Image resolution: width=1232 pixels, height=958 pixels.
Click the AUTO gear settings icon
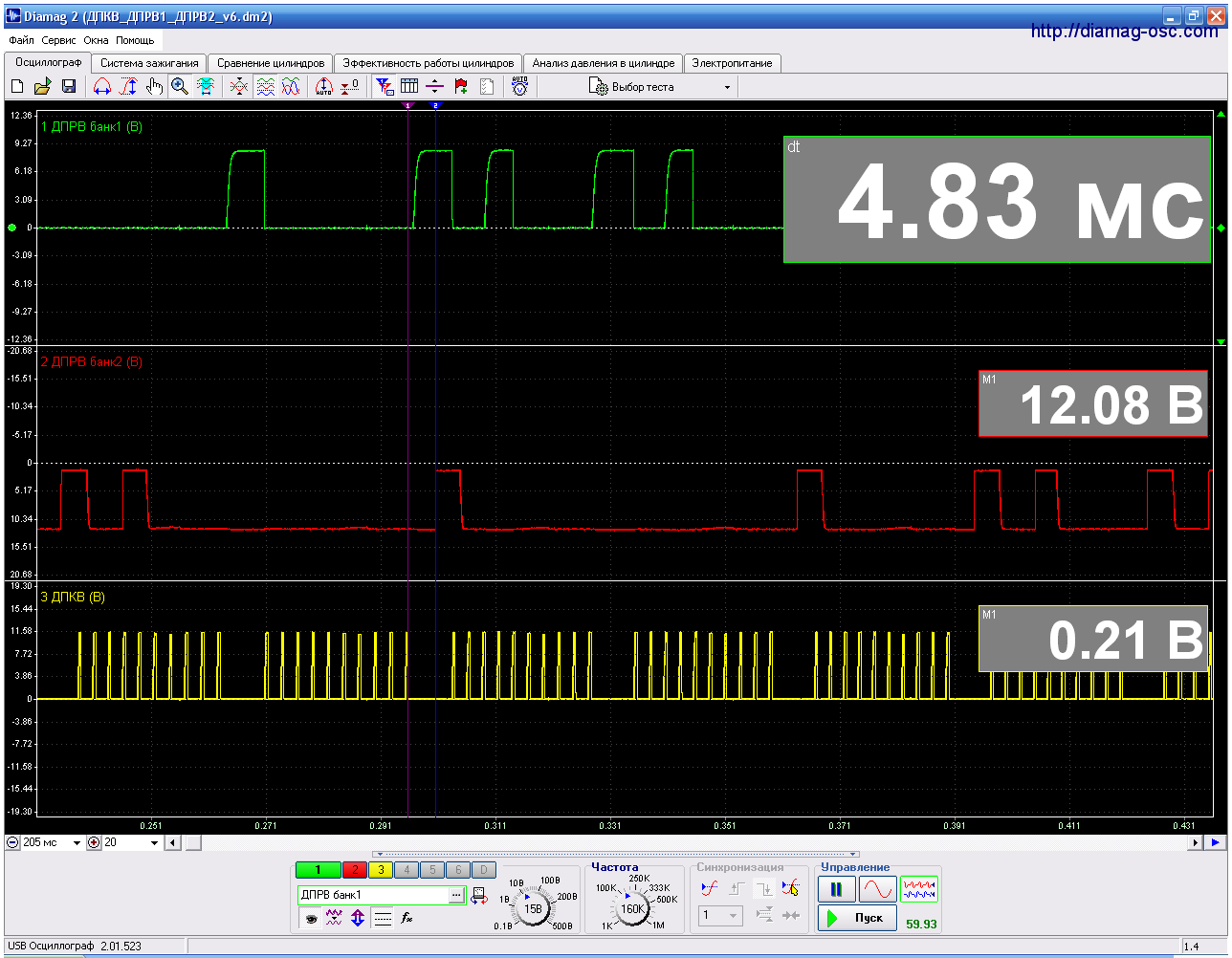coord(519,87)
